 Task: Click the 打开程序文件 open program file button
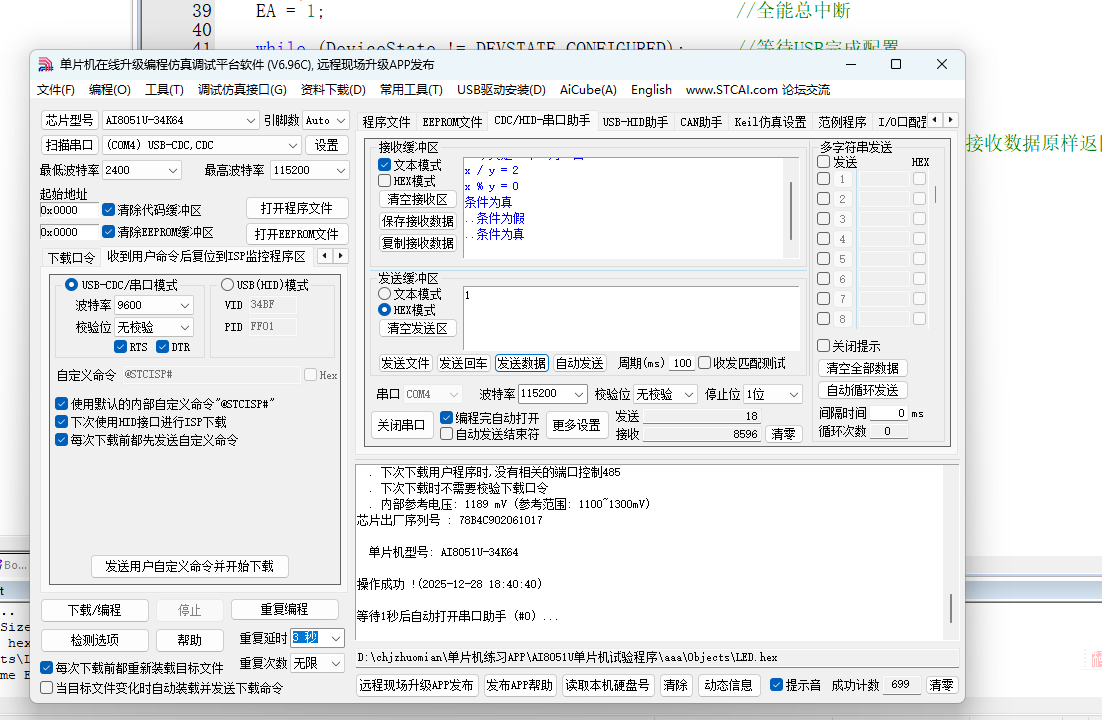(x=297, y=208)
